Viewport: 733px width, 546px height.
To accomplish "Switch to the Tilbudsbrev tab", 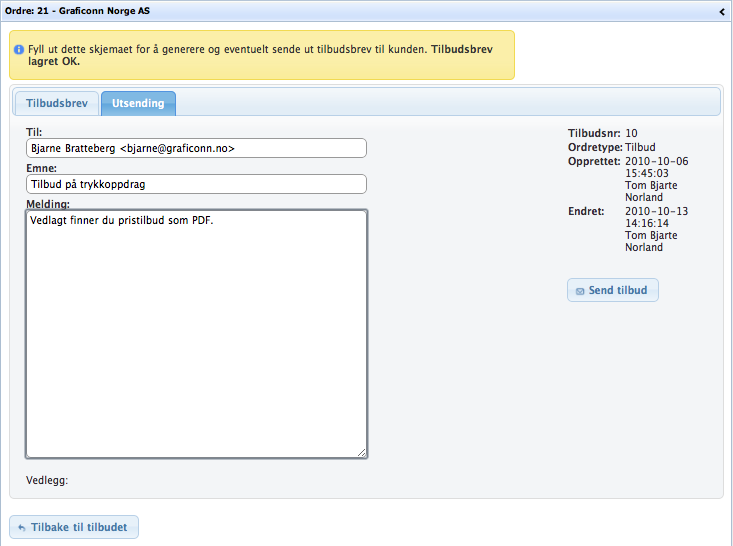I will pyautogui.click(x=57, y=103).
